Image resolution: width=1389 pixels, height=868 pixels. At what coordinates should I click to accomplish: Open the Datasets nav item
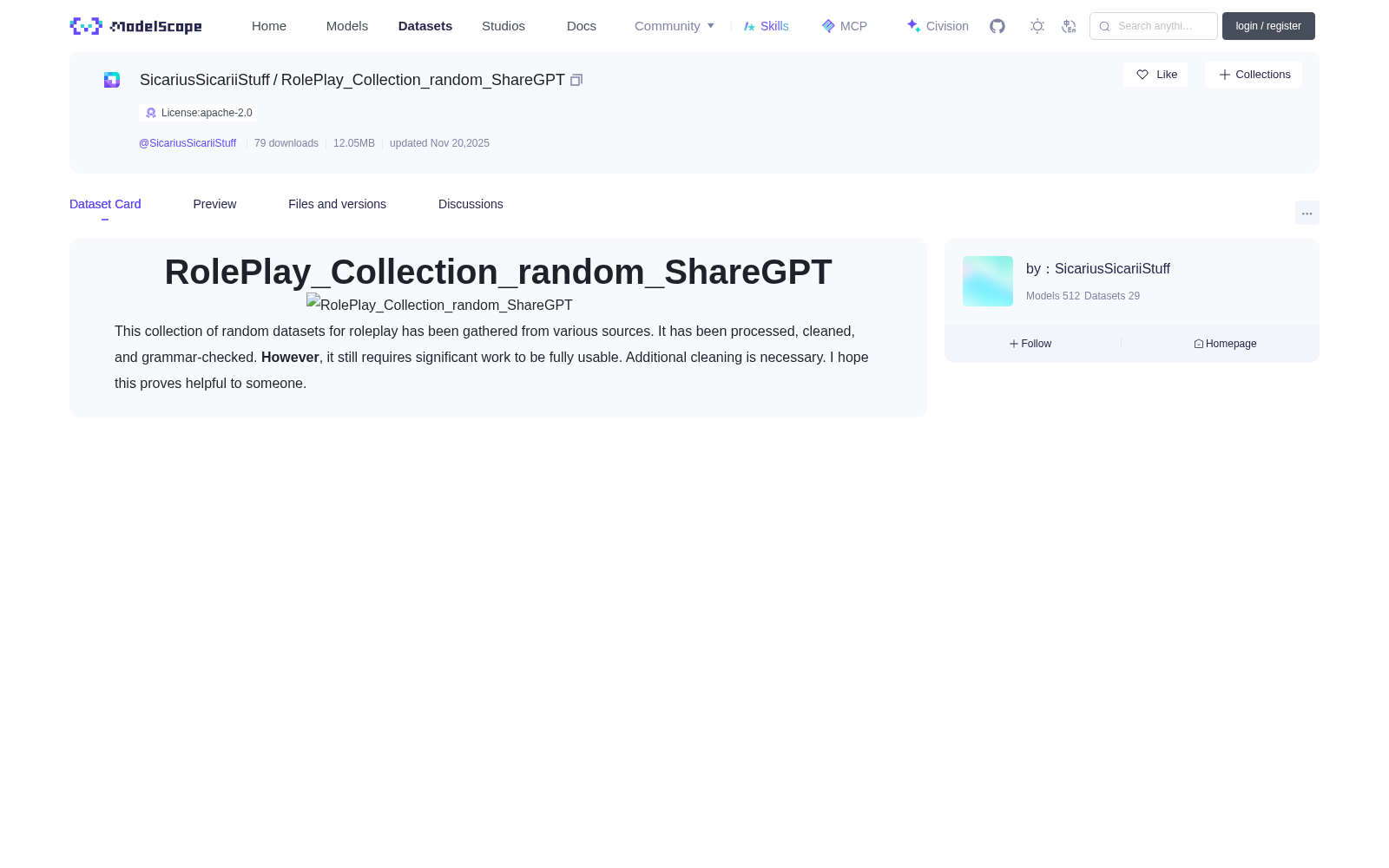pyautogui.click(x=425, y=26)
